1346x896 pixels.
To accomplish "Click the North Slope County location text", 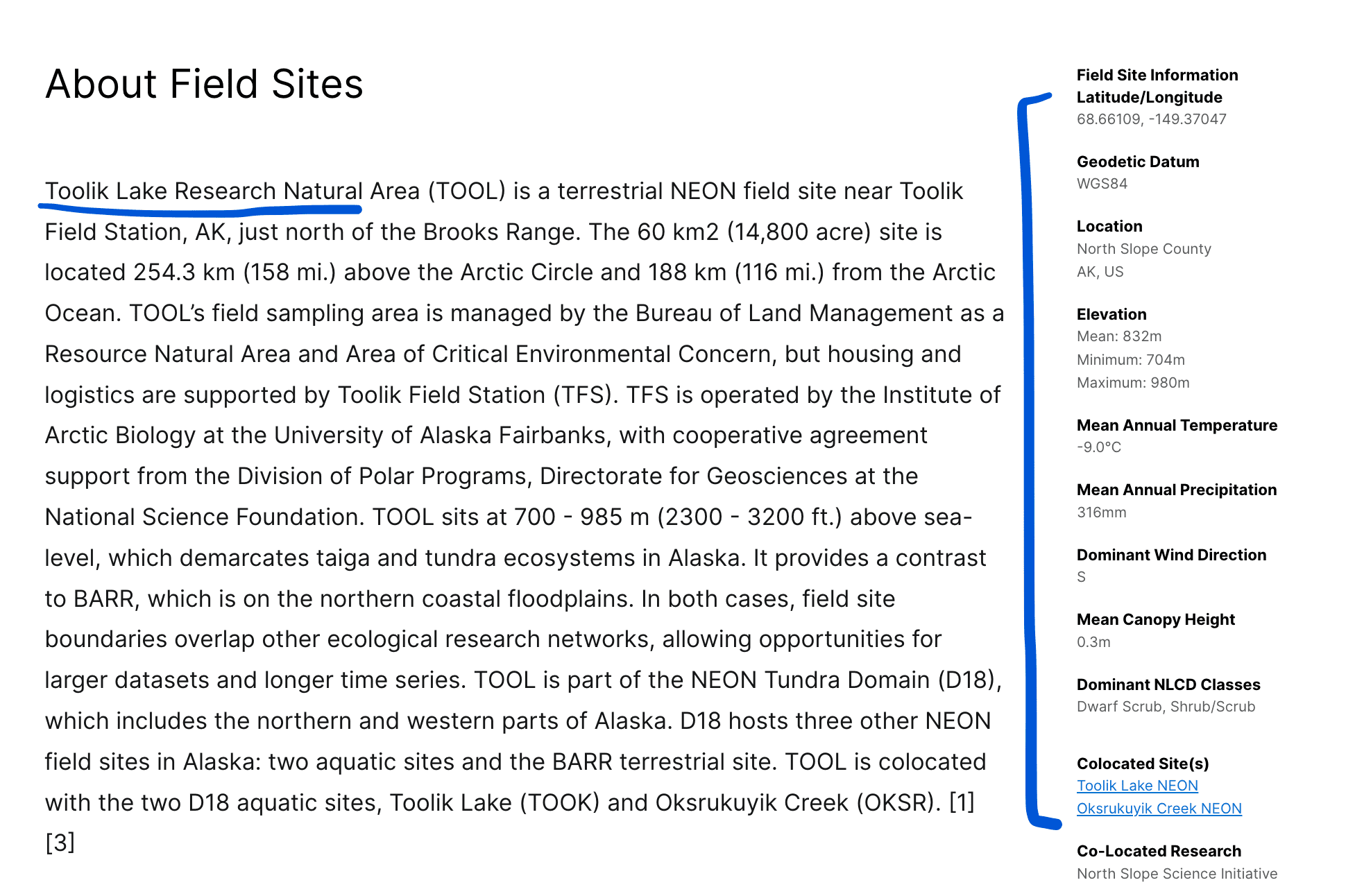I will [x=1143, y=248].
